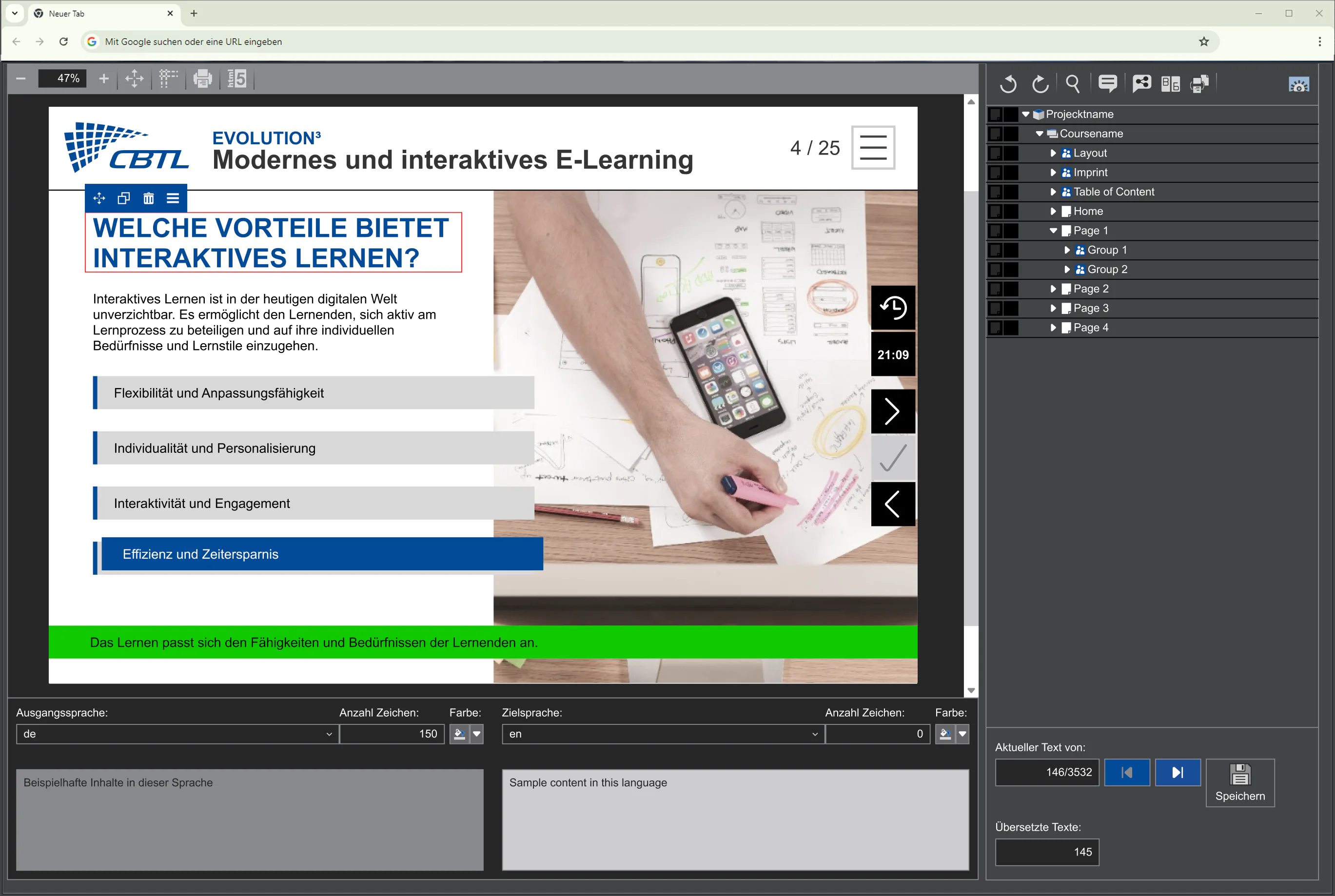Screen dimensions: 1335x896
Task: Open the Chrome three-dot menu
Action: [1319, 42]
